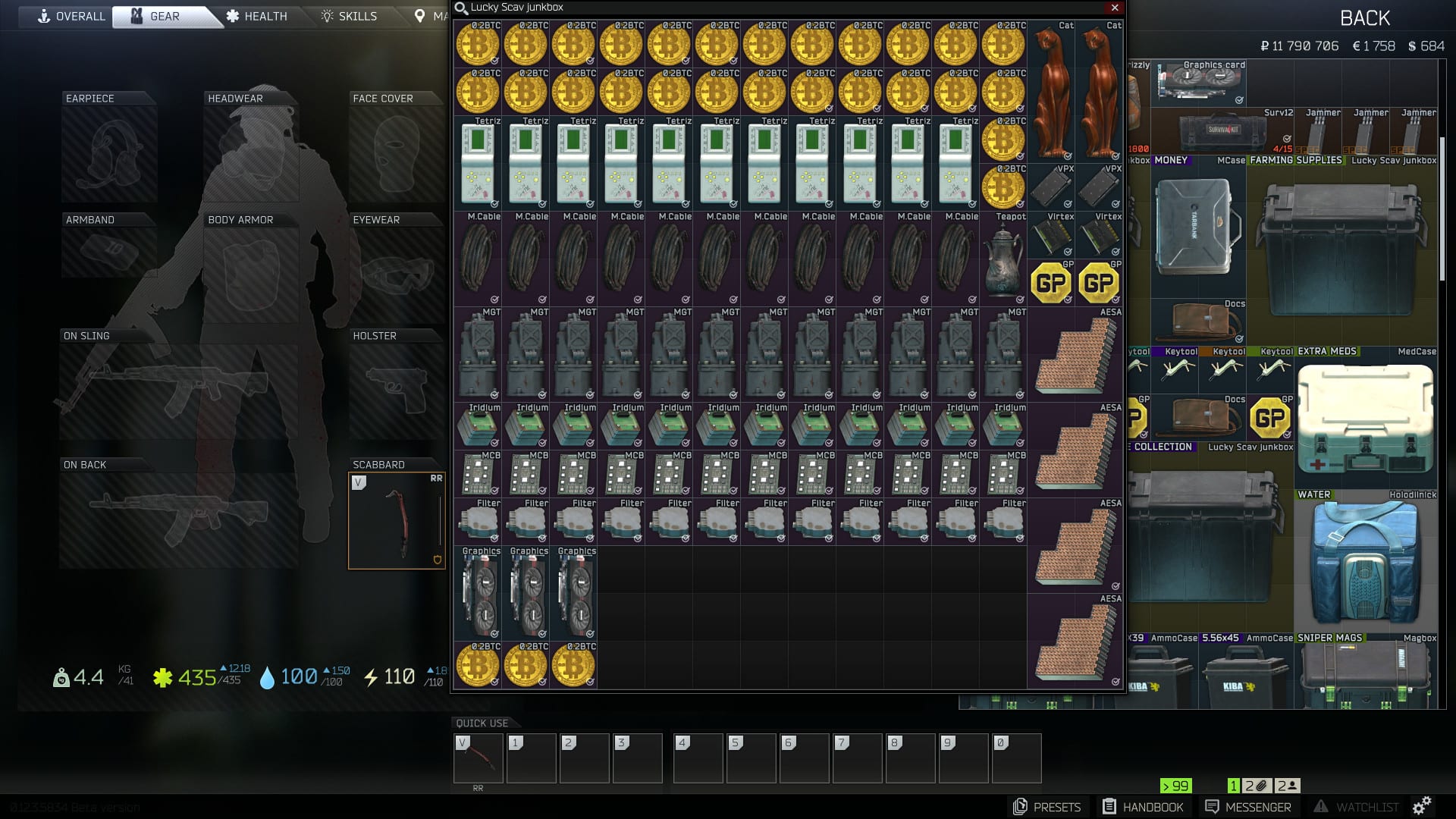Viewport: 1456px width, 819px height.
Task: Switch to the Overall tab
Action: [72, 16]
